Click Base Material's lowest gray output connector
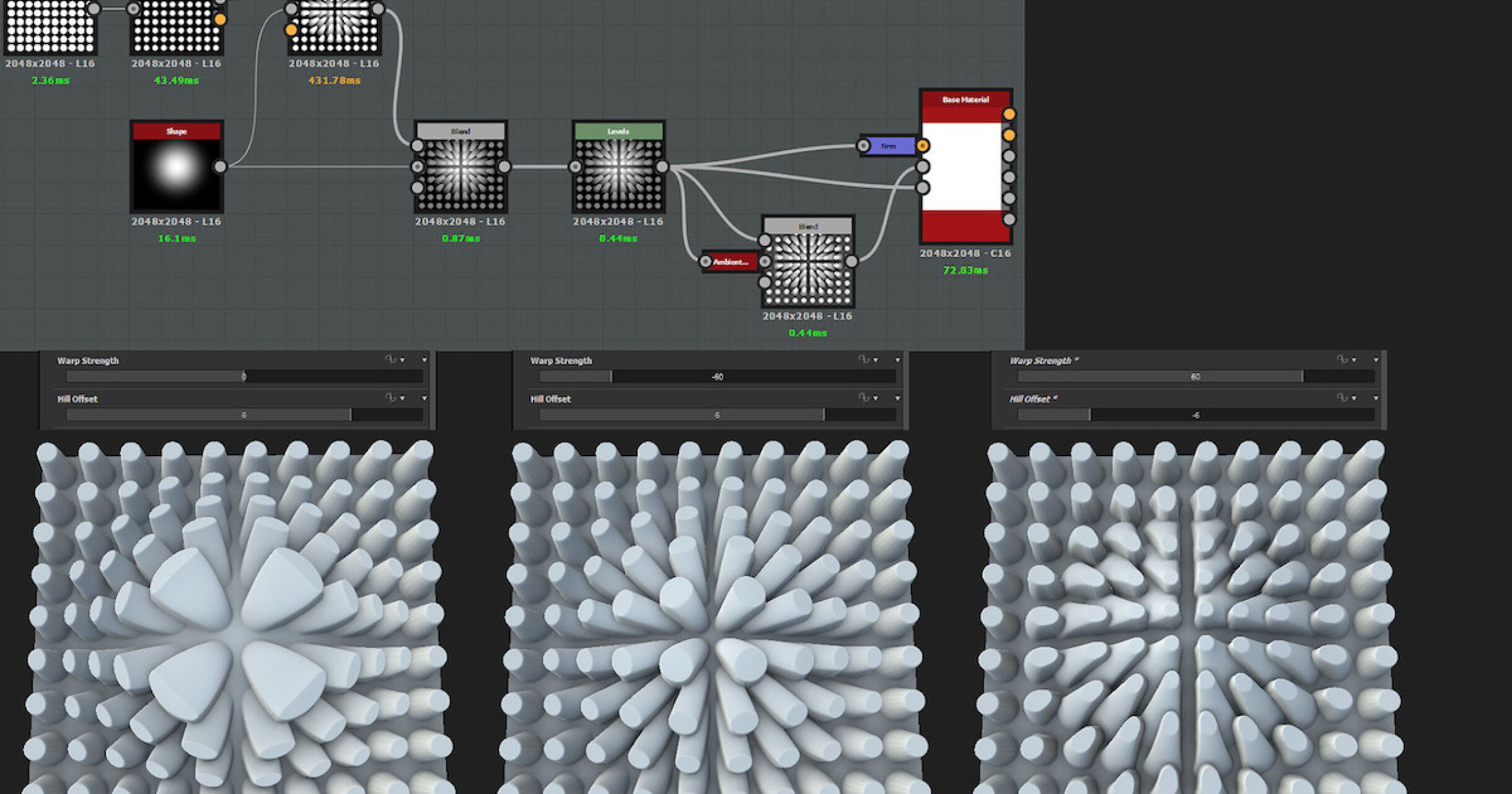 pyautogui.click(x=1009, y=219)
